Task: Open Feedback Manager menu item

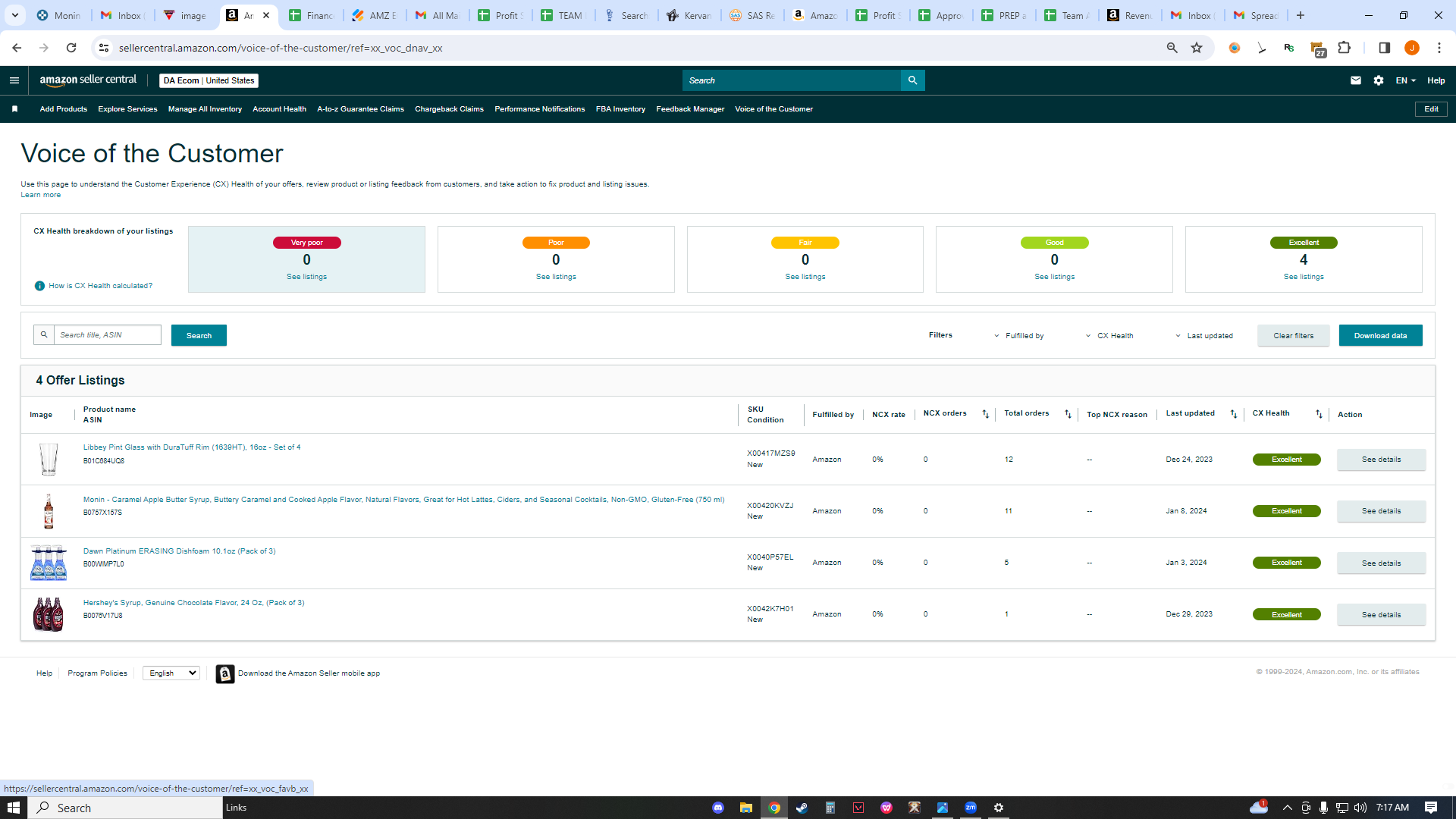Action: (x=690, y=109)
